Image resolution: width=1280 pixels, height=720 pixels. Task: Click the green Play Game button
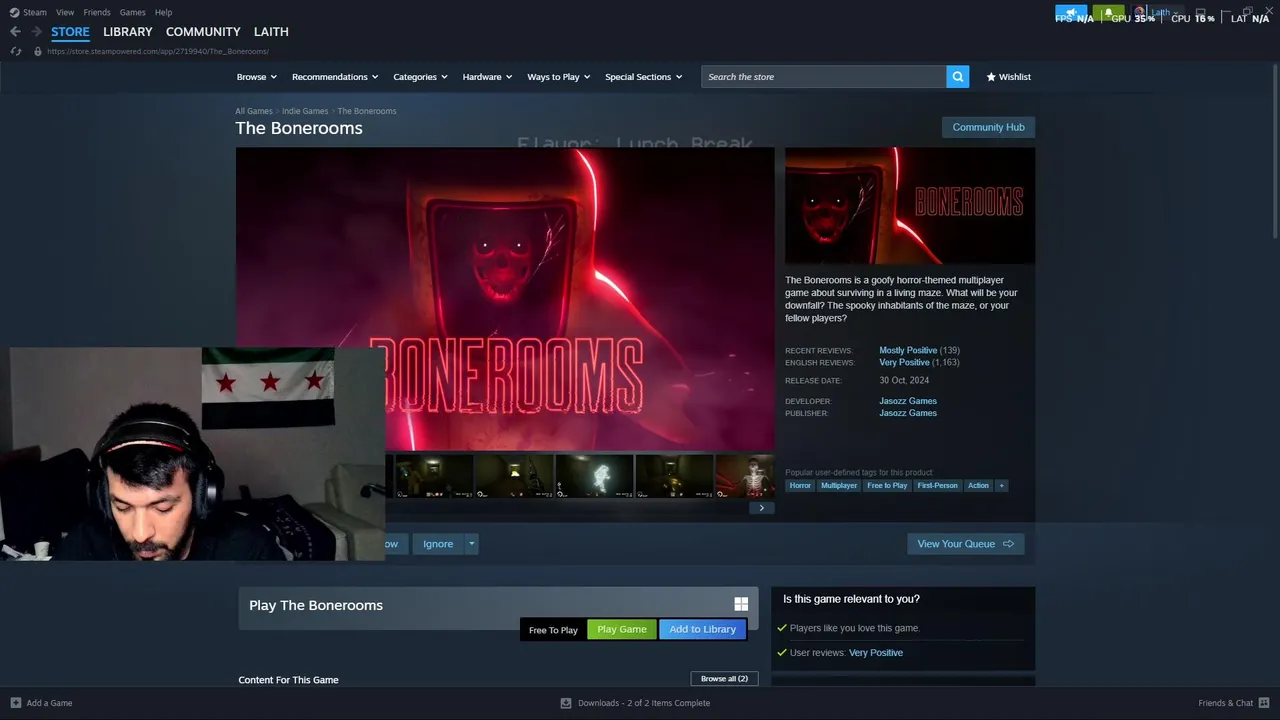(622, 629)
